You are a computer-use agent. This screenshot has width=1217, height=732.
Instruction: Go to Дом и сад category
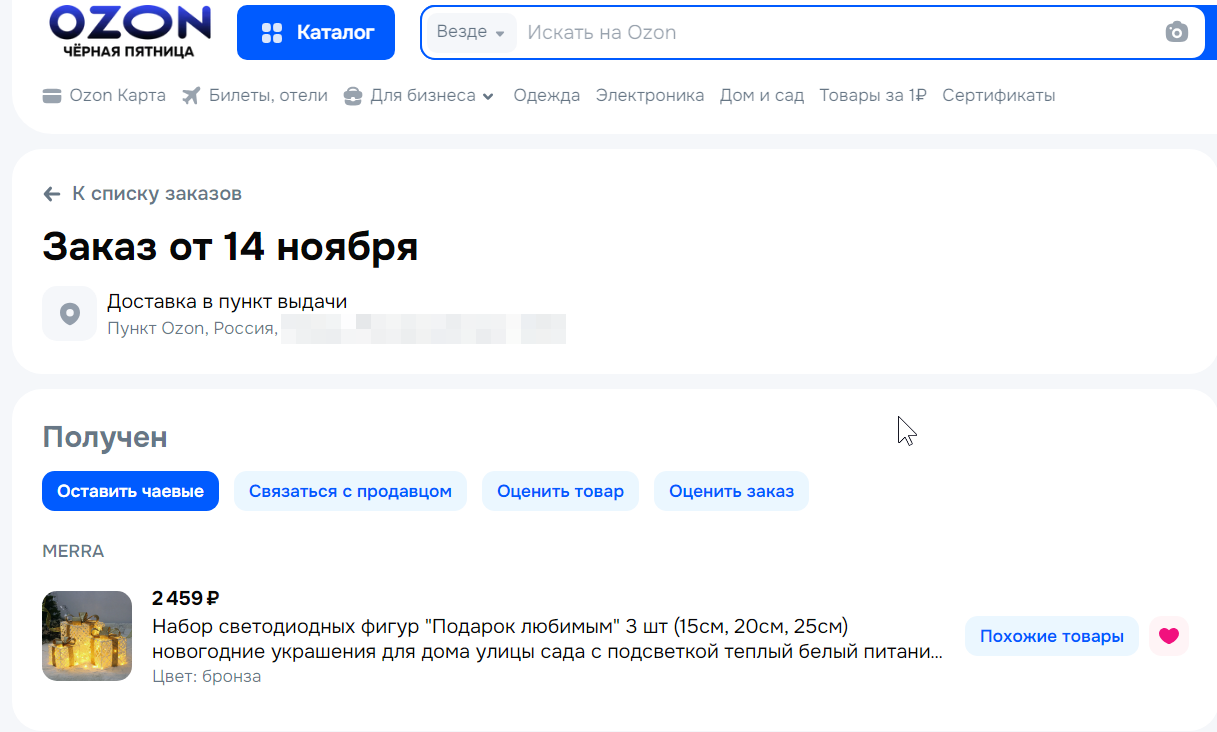(x=762, y=96)
